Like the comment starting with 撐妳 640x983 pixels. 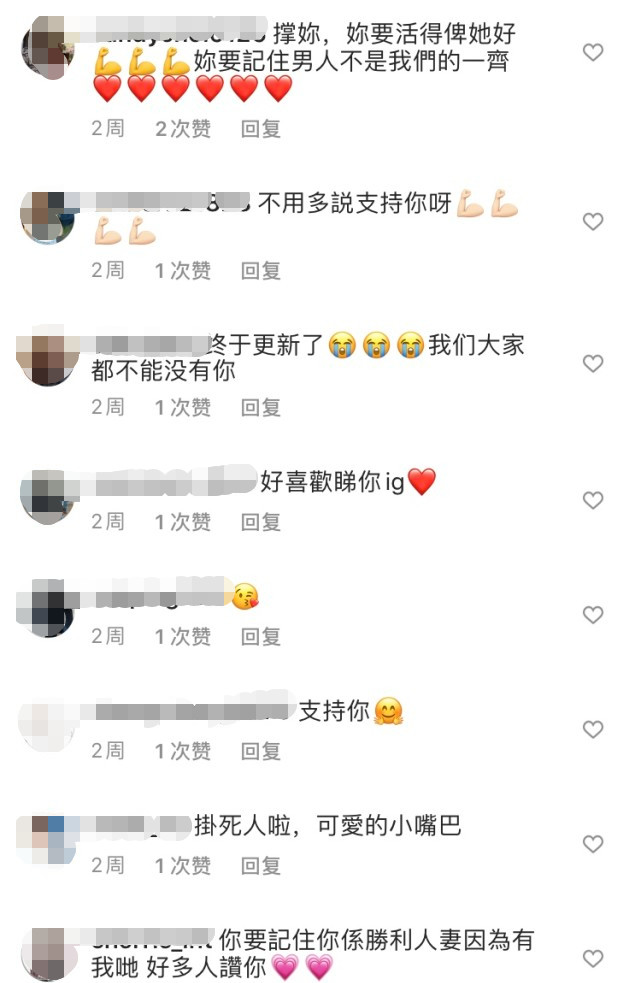pos(592,52)
